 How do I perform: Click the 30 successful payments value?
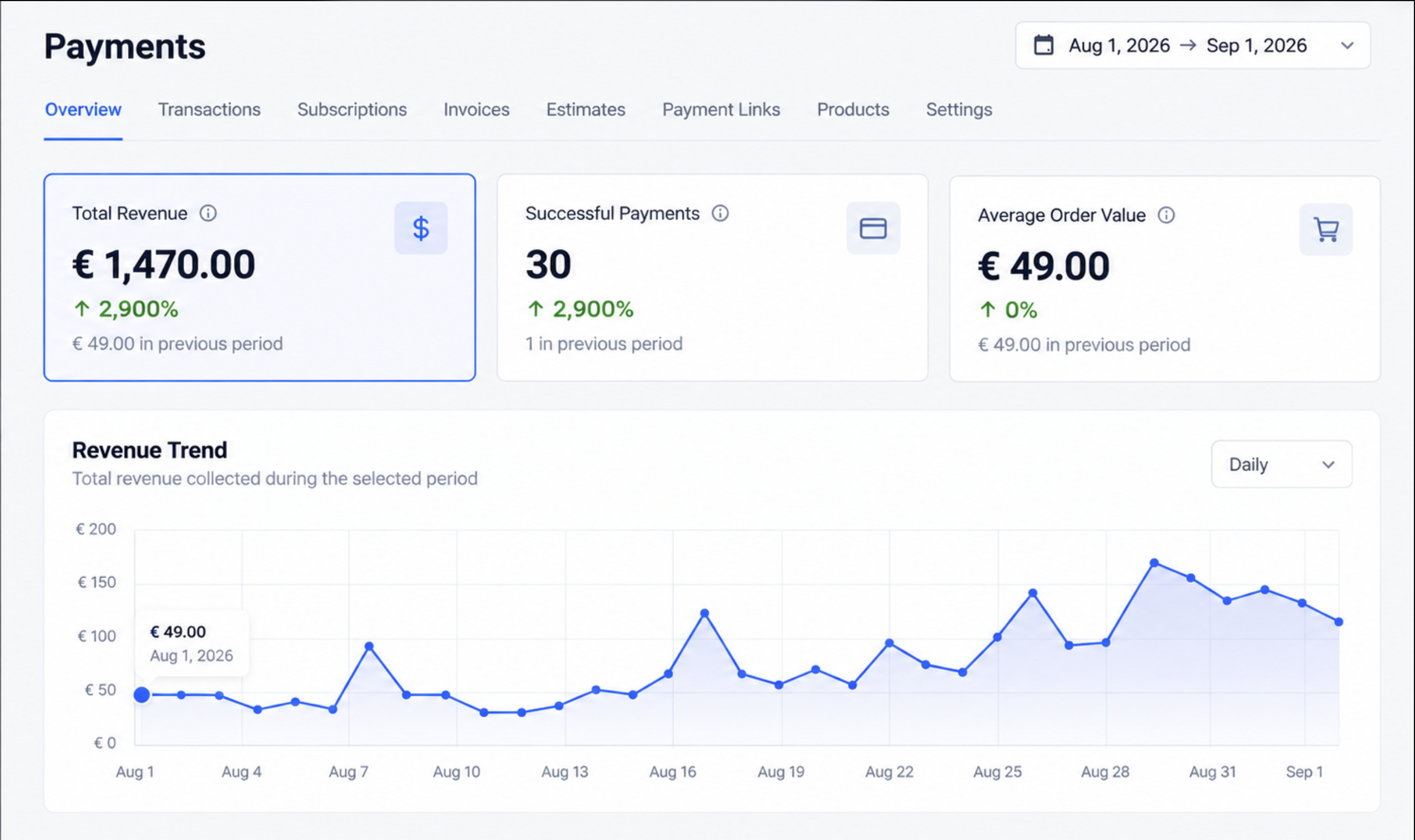click(548, 265)
